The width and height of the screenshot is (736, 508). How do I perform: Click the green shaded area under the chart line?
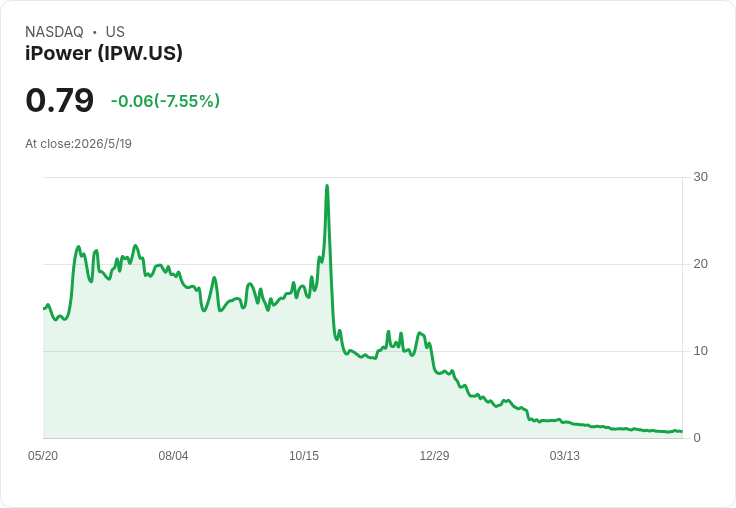[x=235, y=376]
